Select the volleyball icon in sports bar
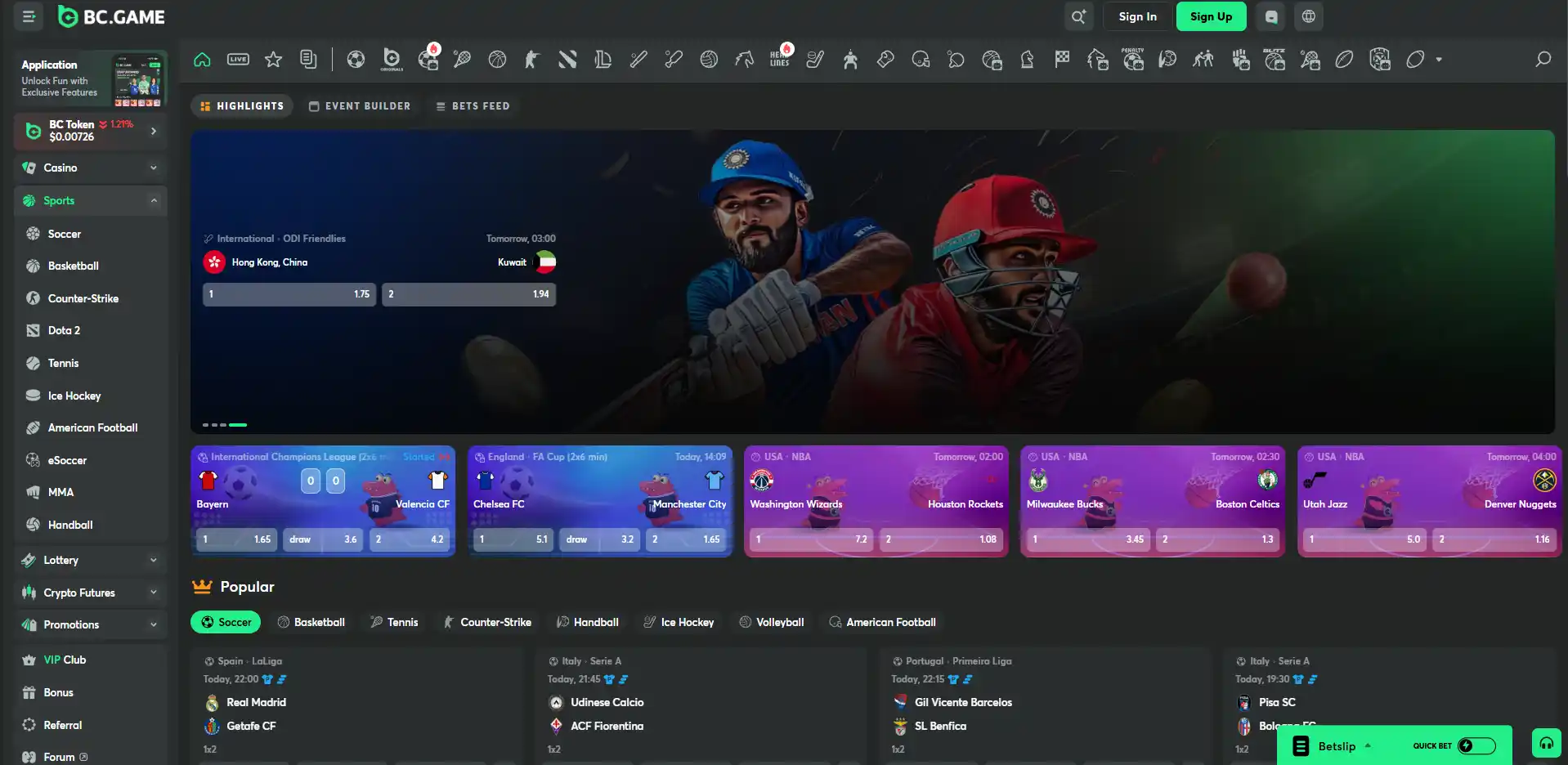This screenshot has width=1568, height=765. tap(709, 60)
